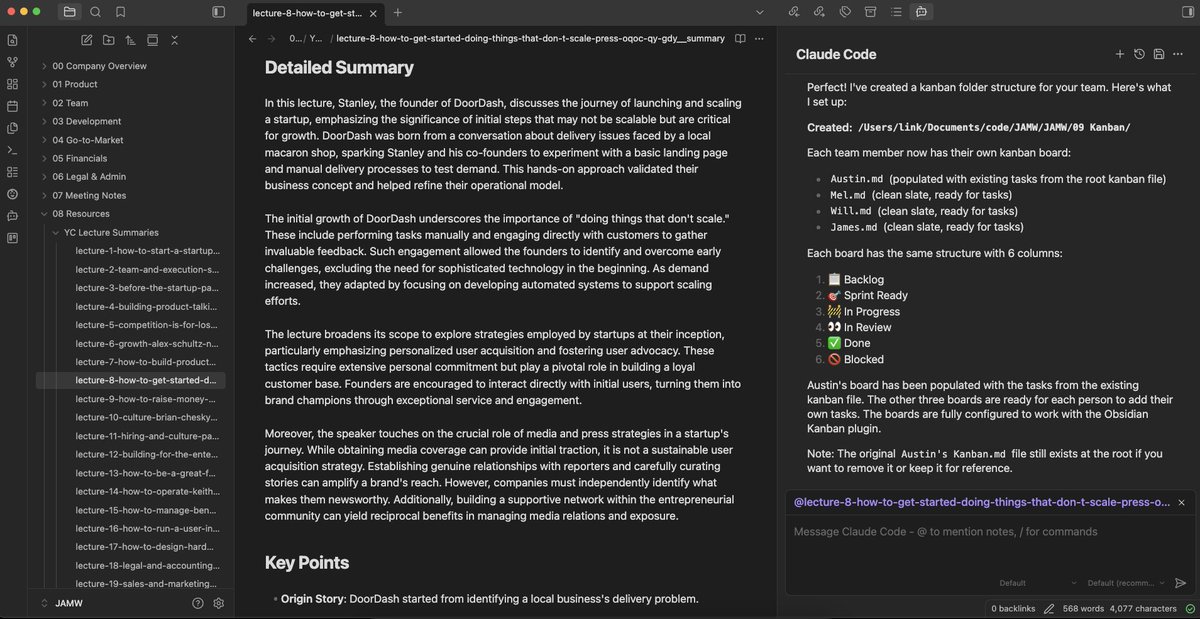
Task: Open the help icon beside JAMW
Action: point(198,603)
